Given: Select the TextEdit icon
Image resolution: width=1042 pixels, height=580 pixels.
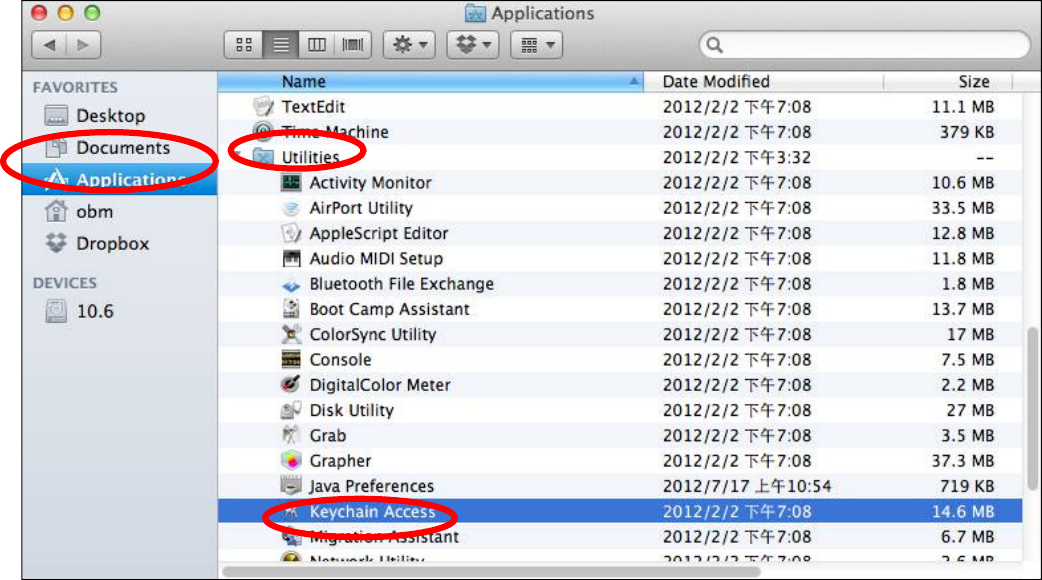Looking at the screenshot, I should [x=263, y=106].
